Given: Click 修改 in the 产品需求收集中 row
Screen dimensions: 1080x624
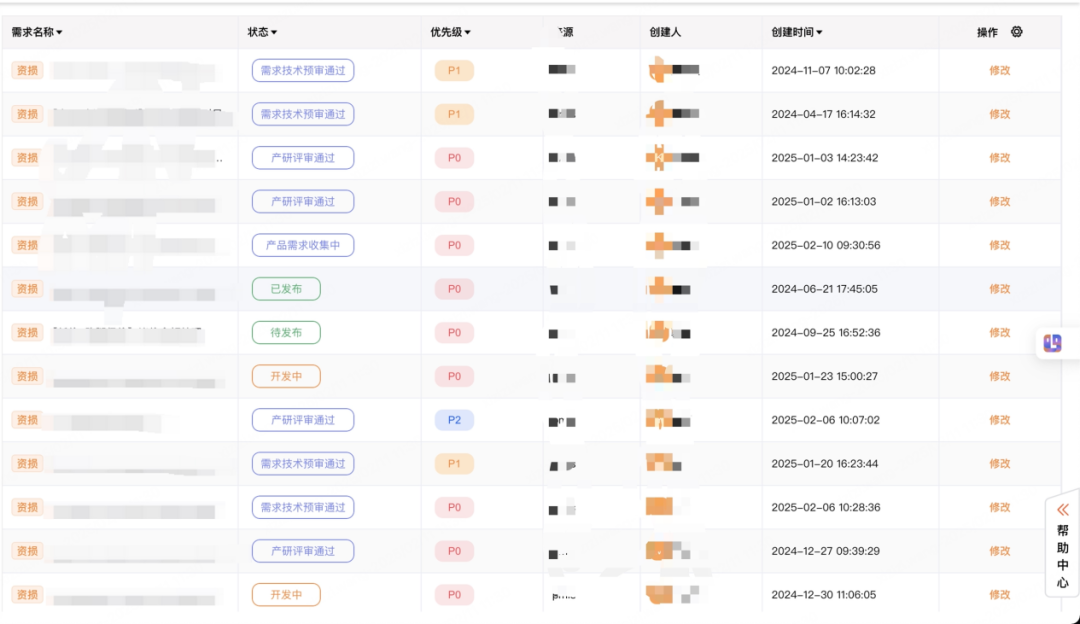Looking at the screenshot, I should pos(999,245).
